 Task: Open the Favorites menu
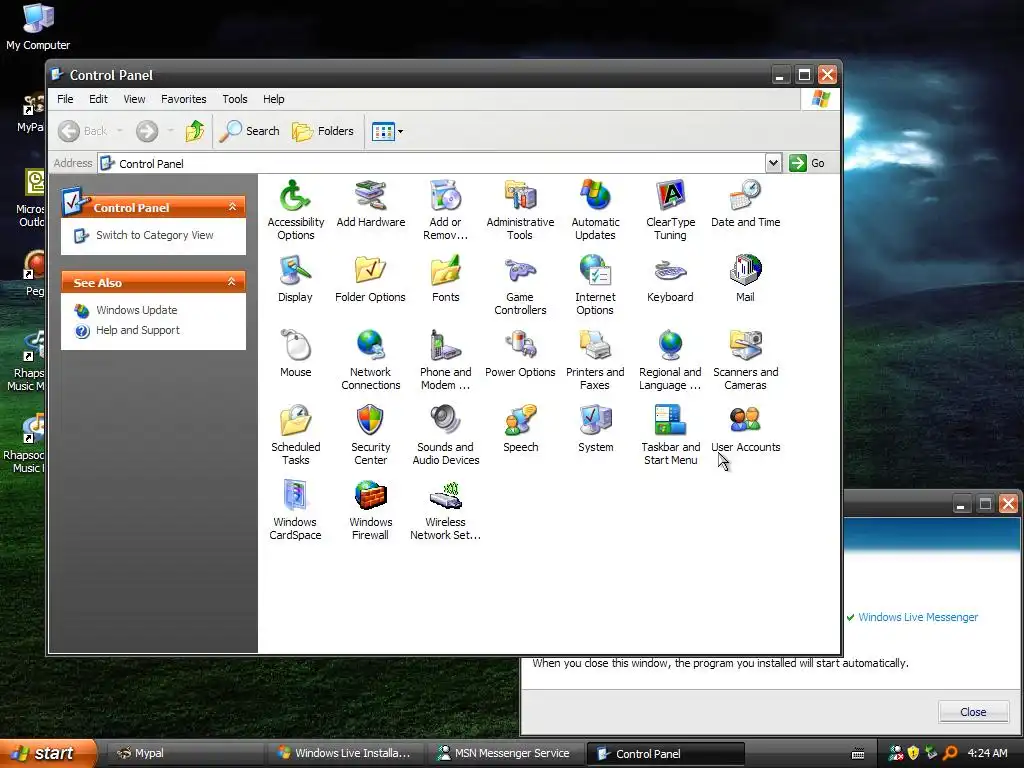pos(184,99)
